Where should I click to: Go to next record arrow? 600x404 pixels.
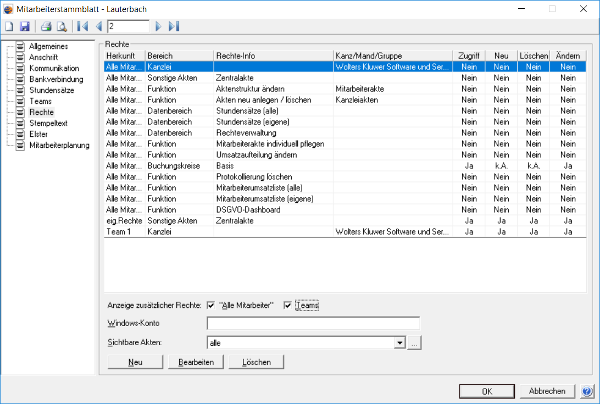click(158, 26)
